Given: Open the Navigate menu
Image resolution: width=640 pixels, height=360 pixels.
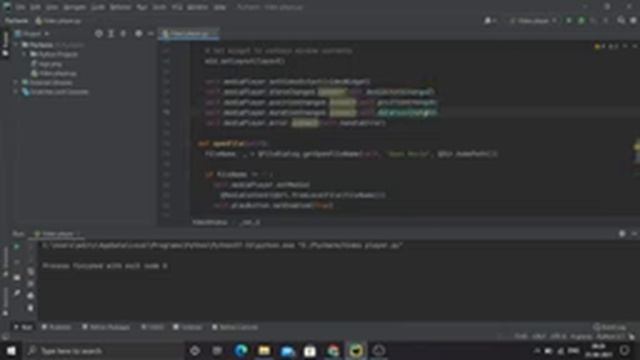Looking at the screenshot, I should click(x=75, y=7).
